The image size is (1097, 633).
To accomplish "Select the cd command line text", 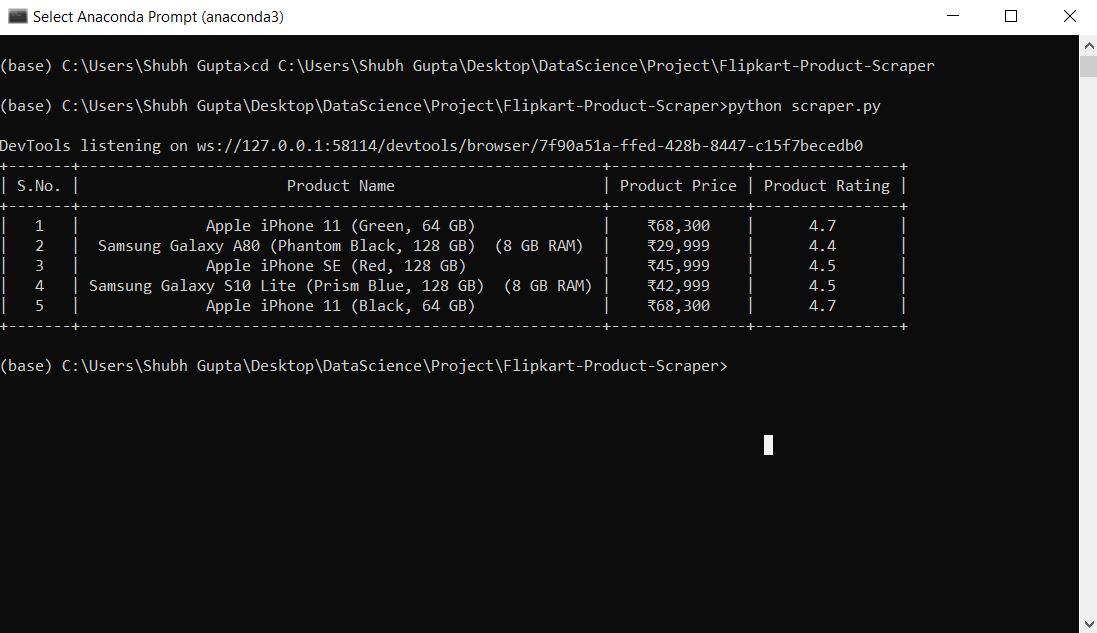I will (x=465, y=65).
